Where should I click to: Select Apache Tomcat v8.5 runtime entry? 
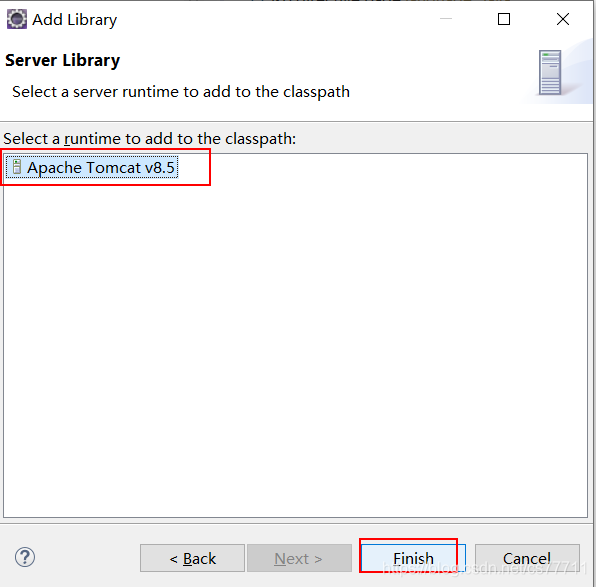click(x=92, y=167)
